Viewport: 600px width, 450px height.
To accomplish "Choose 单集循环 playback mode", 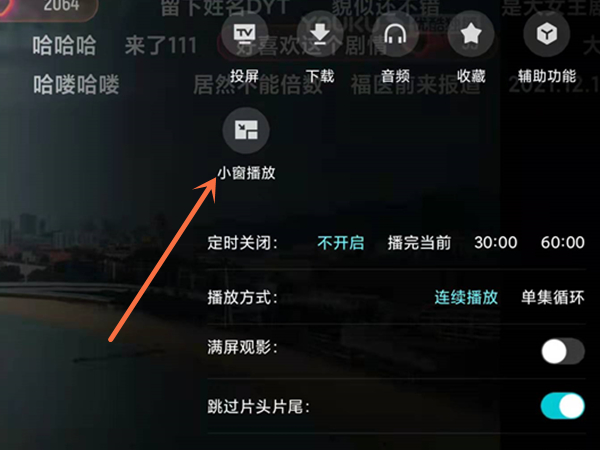I will point(553,297).
